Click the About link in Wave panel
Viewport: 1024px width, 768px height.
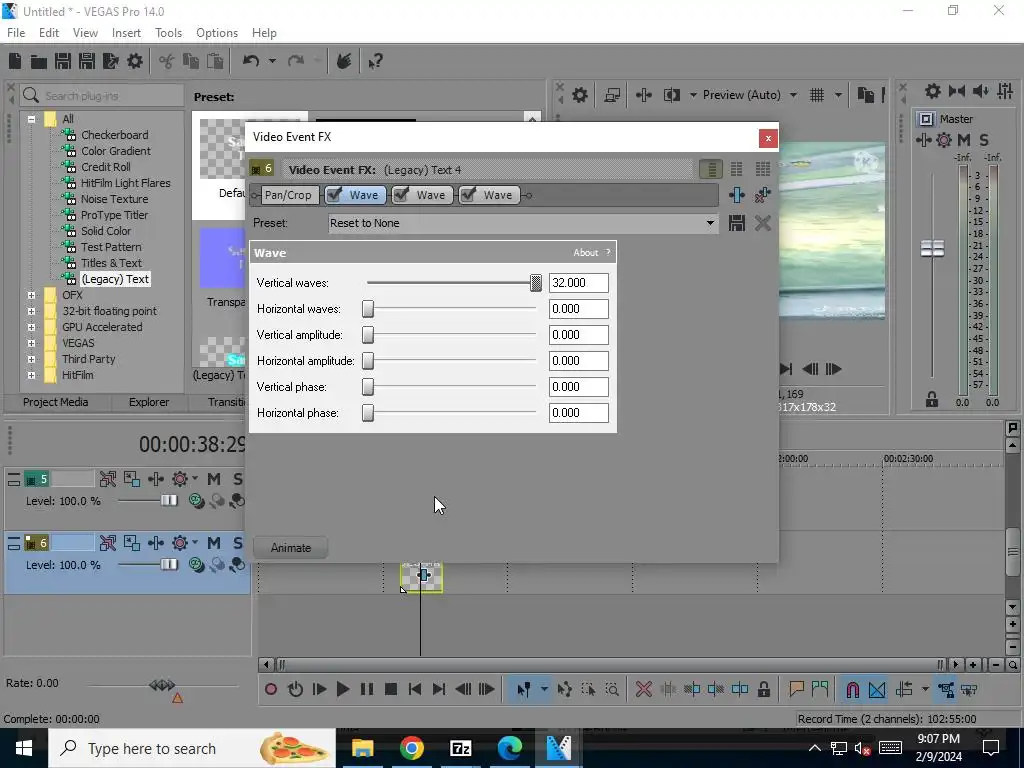(x=586, y=253)
